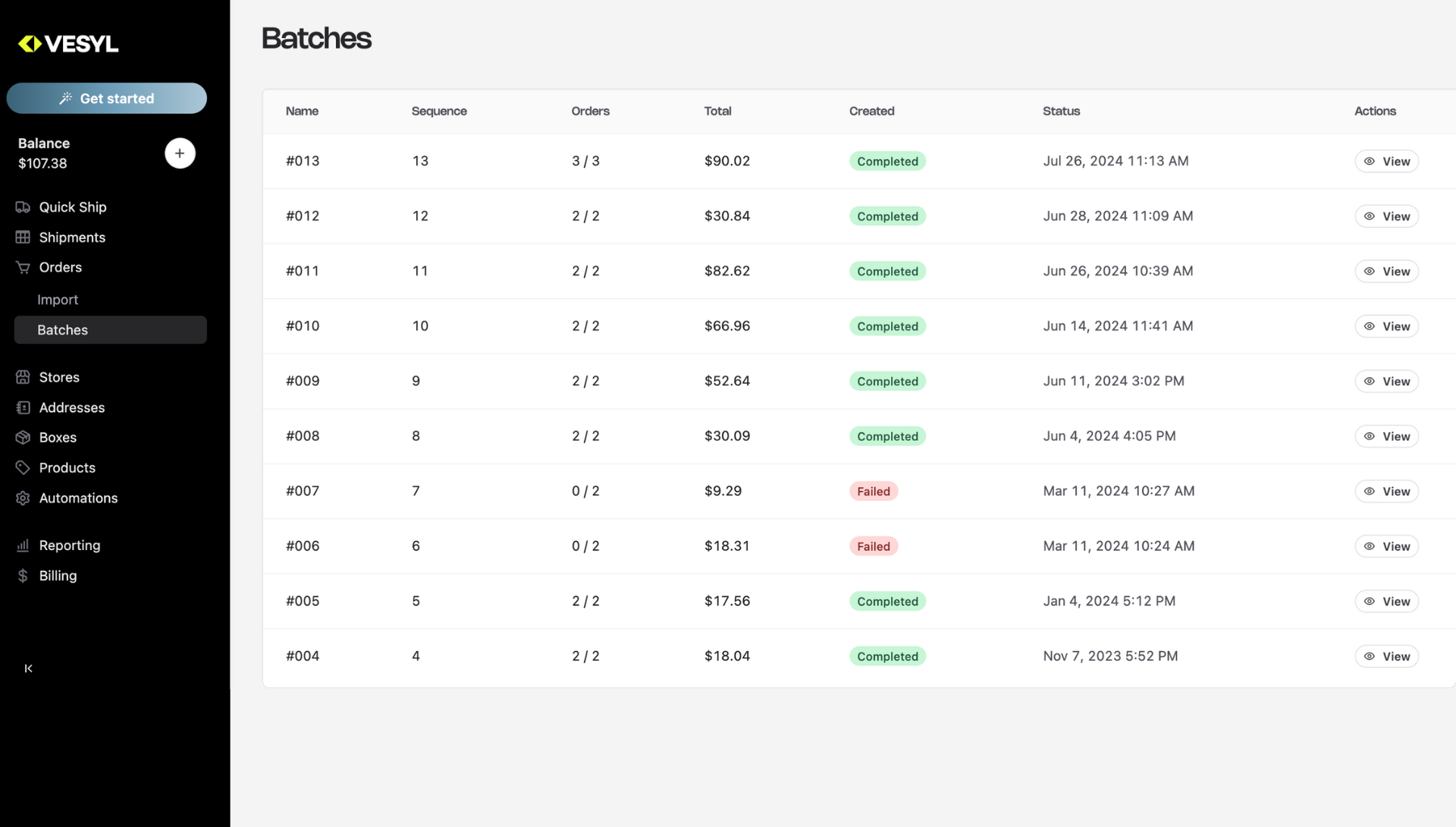The height and width of the screenshot is (827, 1456).
Task: Click the Automations gear icon
Action: pos(23,498)
